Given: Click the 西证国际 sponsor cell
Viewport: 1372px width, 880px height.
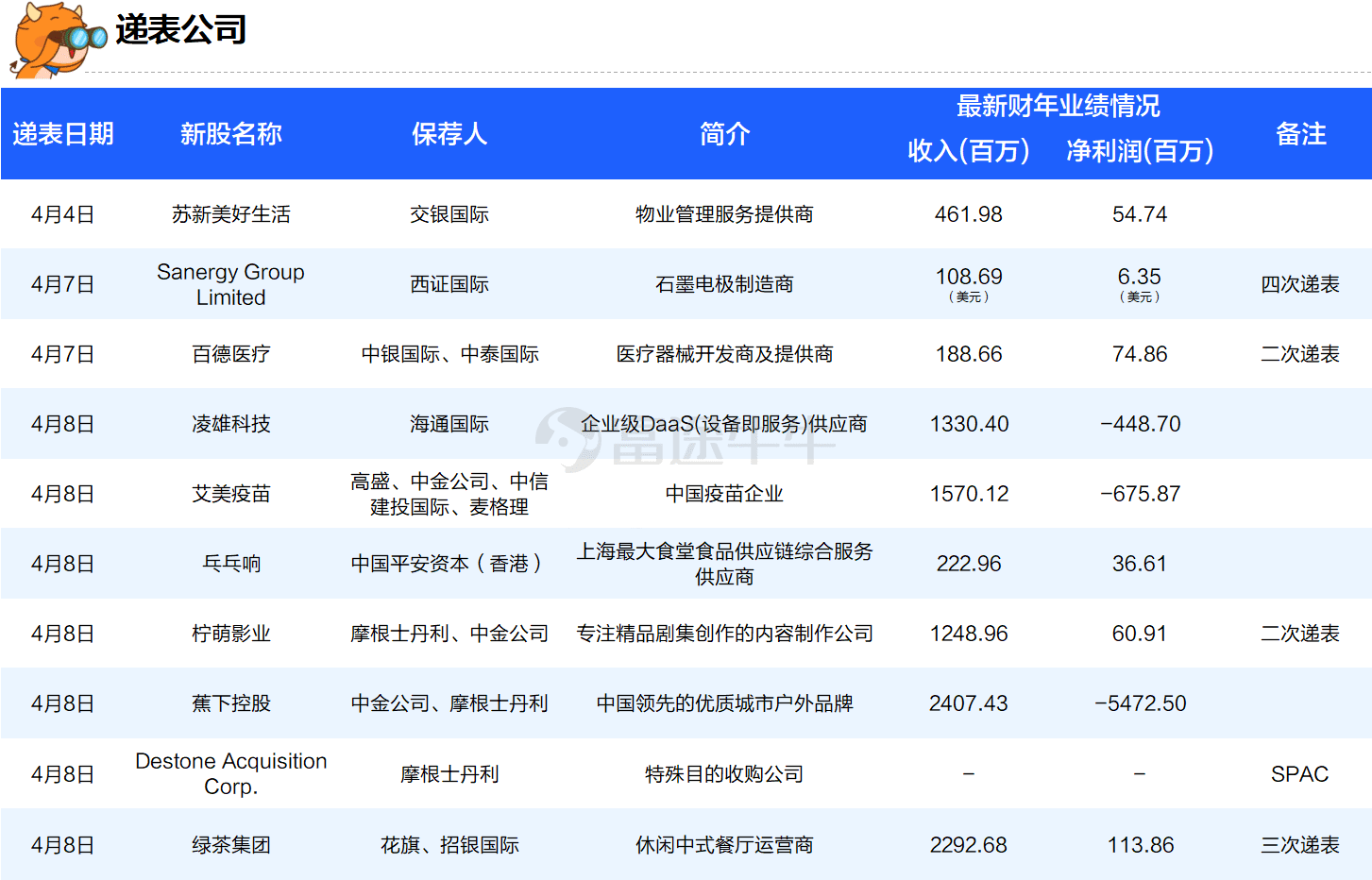Looking at the screenshot, I should click(x=449, y=284).
